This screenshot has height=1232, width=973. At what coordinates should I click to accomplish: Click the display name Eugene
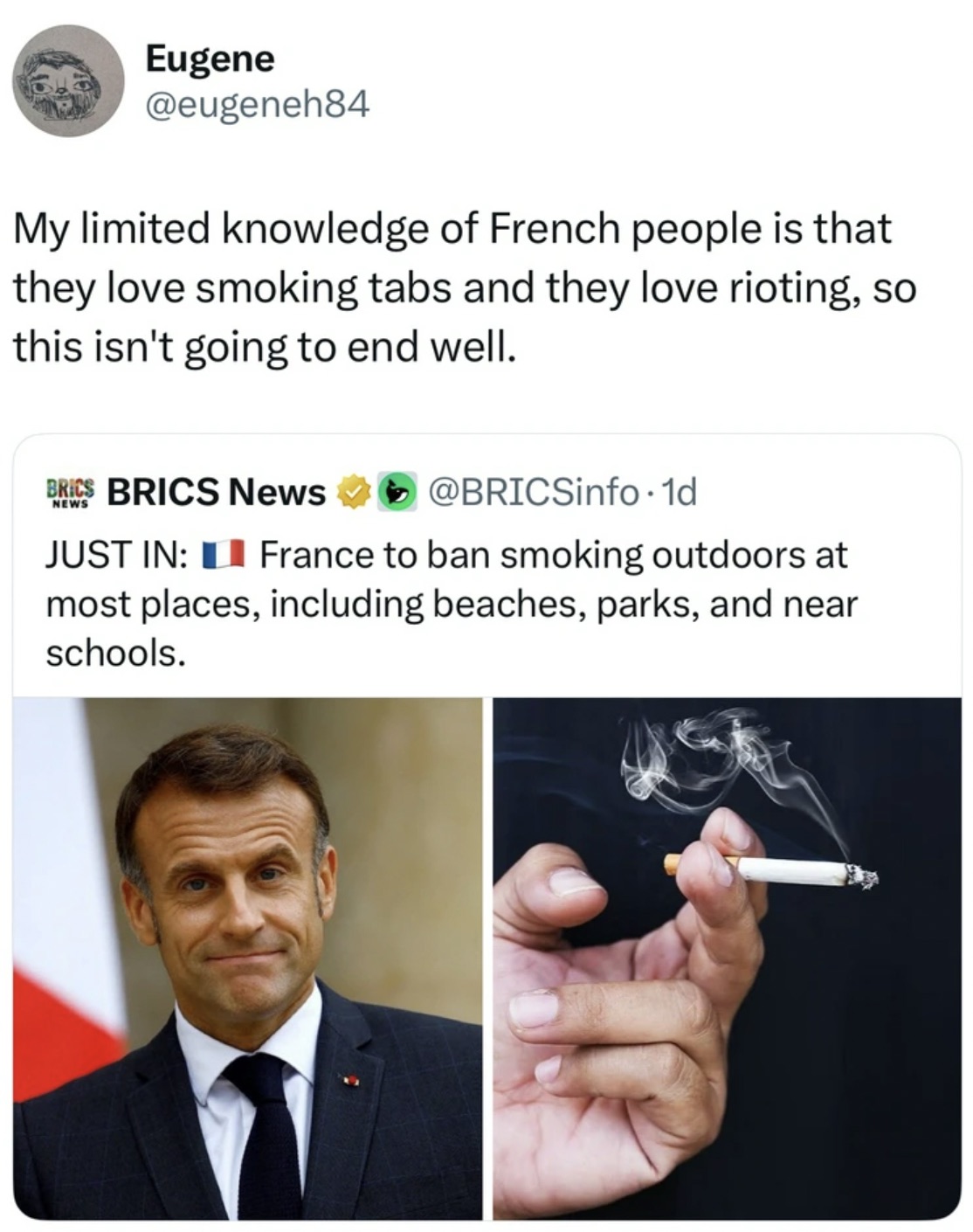click(x=210, y=59)
